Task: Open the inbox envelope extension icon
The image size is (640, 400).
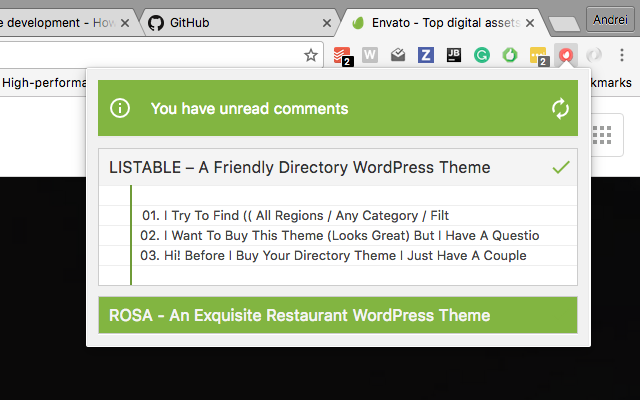Action: tap(398, 55)
